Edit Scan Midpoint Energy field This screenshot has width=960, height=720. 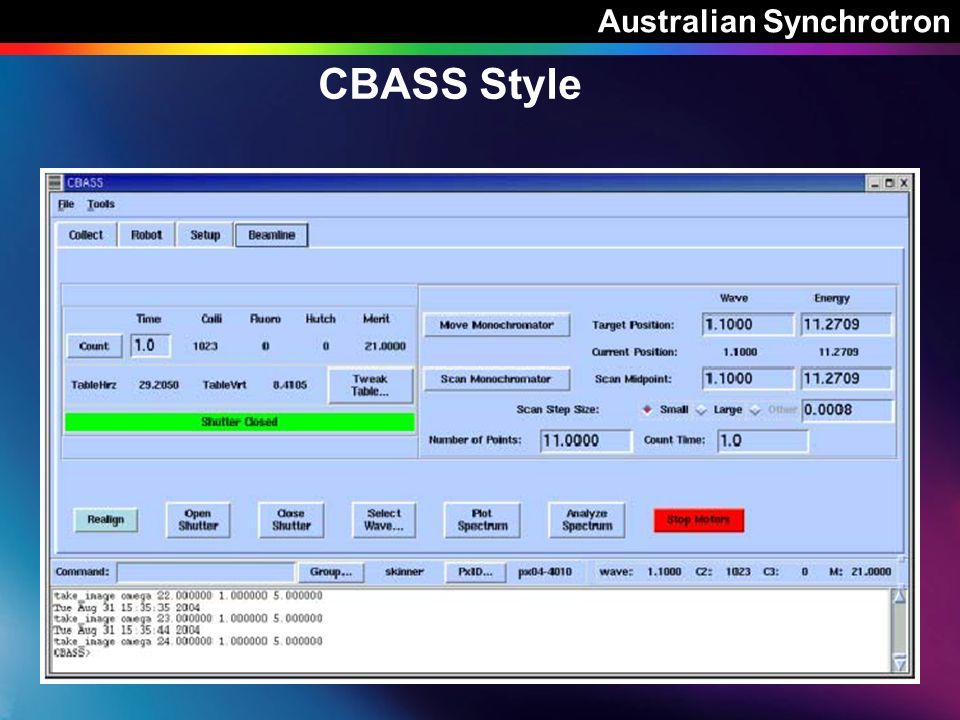pos(846,378)
